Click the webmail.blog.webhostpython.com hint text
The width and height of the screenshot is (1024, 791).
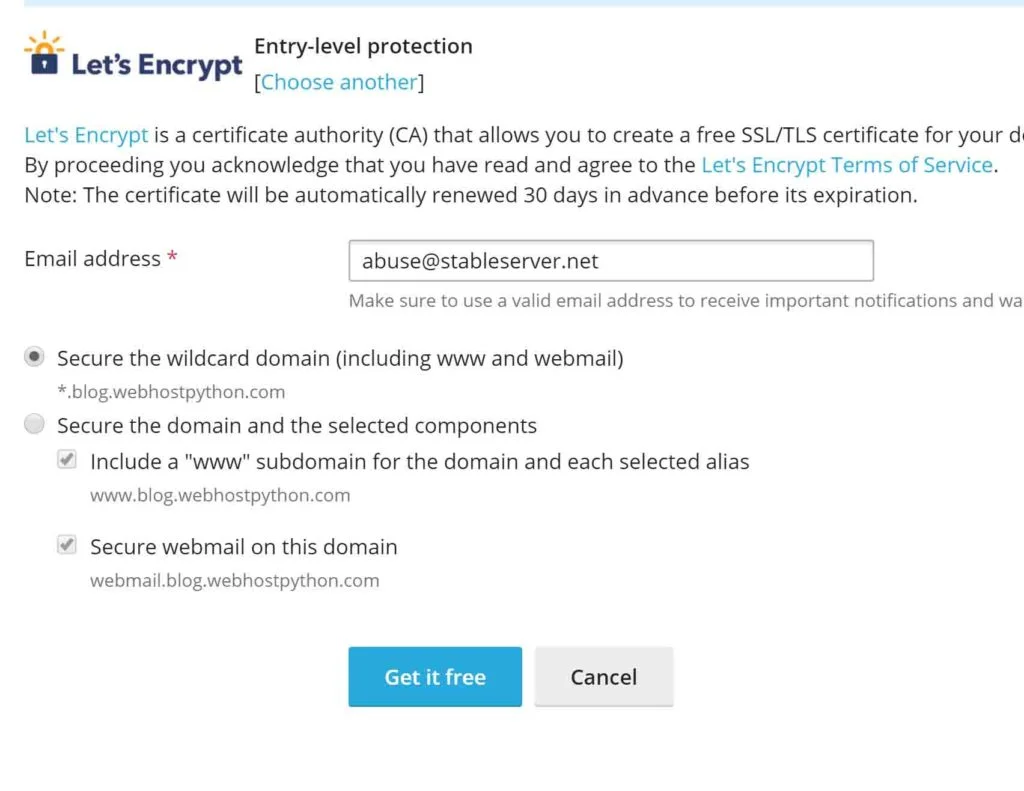tap(234, 581)
